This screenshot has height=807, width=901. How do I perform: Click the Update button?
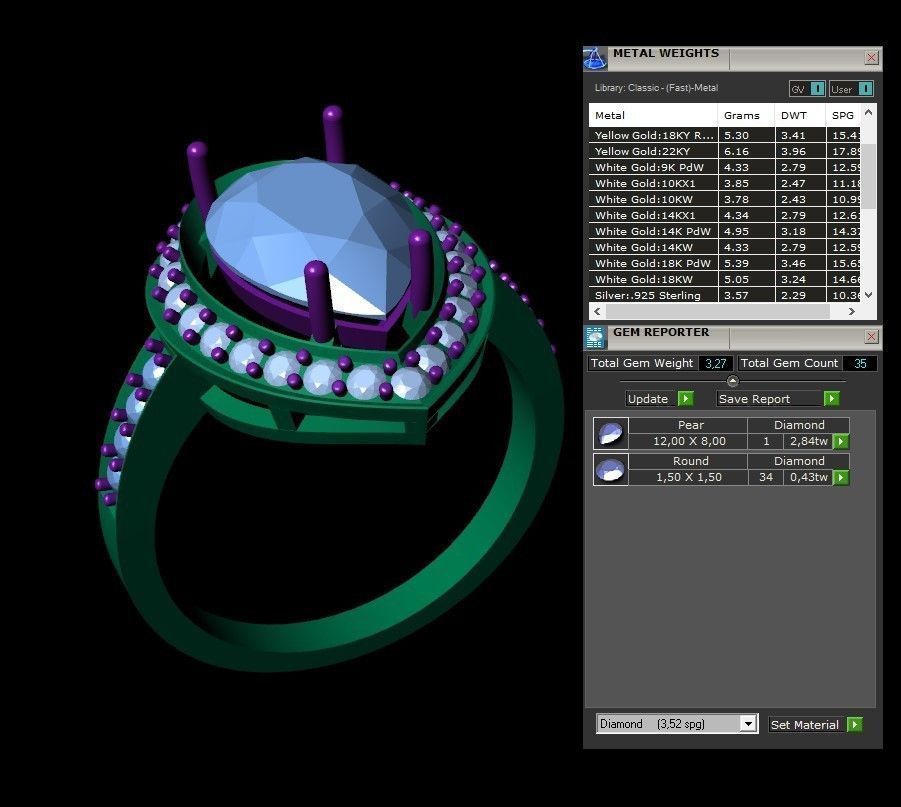coord(652,399)
